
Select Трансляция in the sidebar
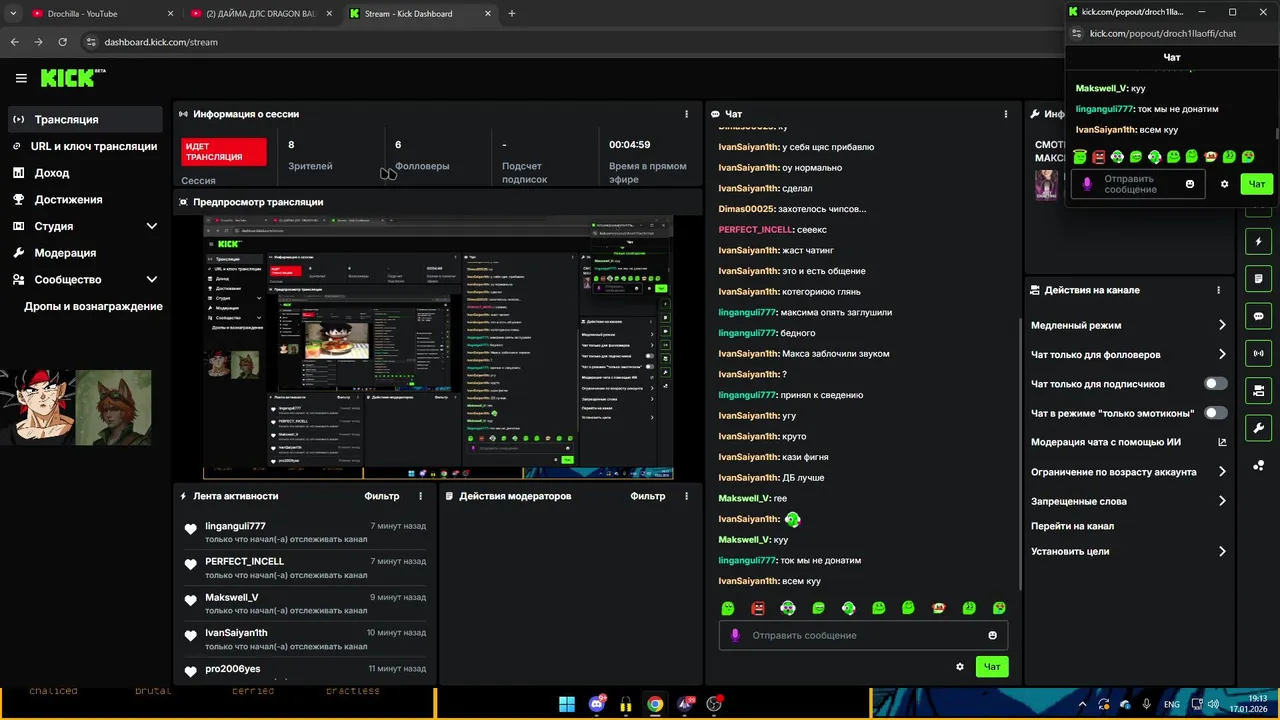(x=85, y=119)
